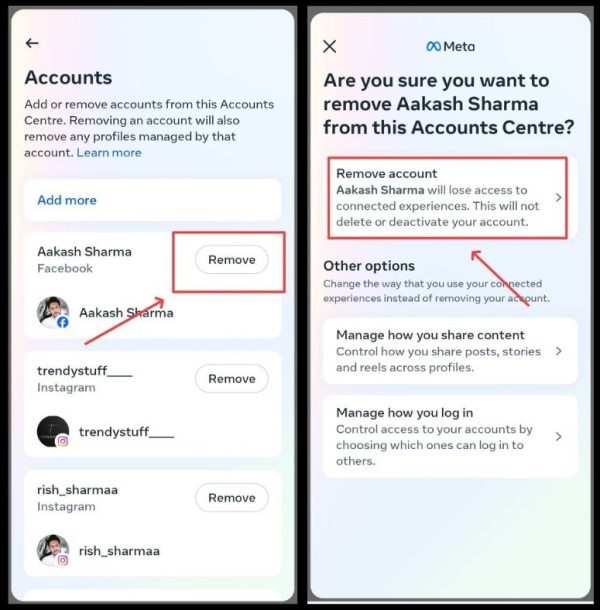Open Aakash Sharma Facebook profile picture
Image resolution: width=600 pixels, height=610 pixels.
pos(53,312)
